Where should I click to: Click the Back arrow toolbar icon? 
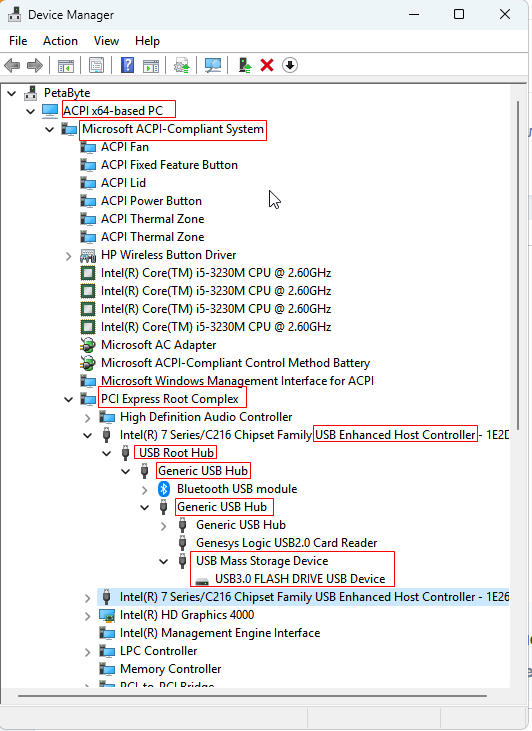click(x=12, y=65)
